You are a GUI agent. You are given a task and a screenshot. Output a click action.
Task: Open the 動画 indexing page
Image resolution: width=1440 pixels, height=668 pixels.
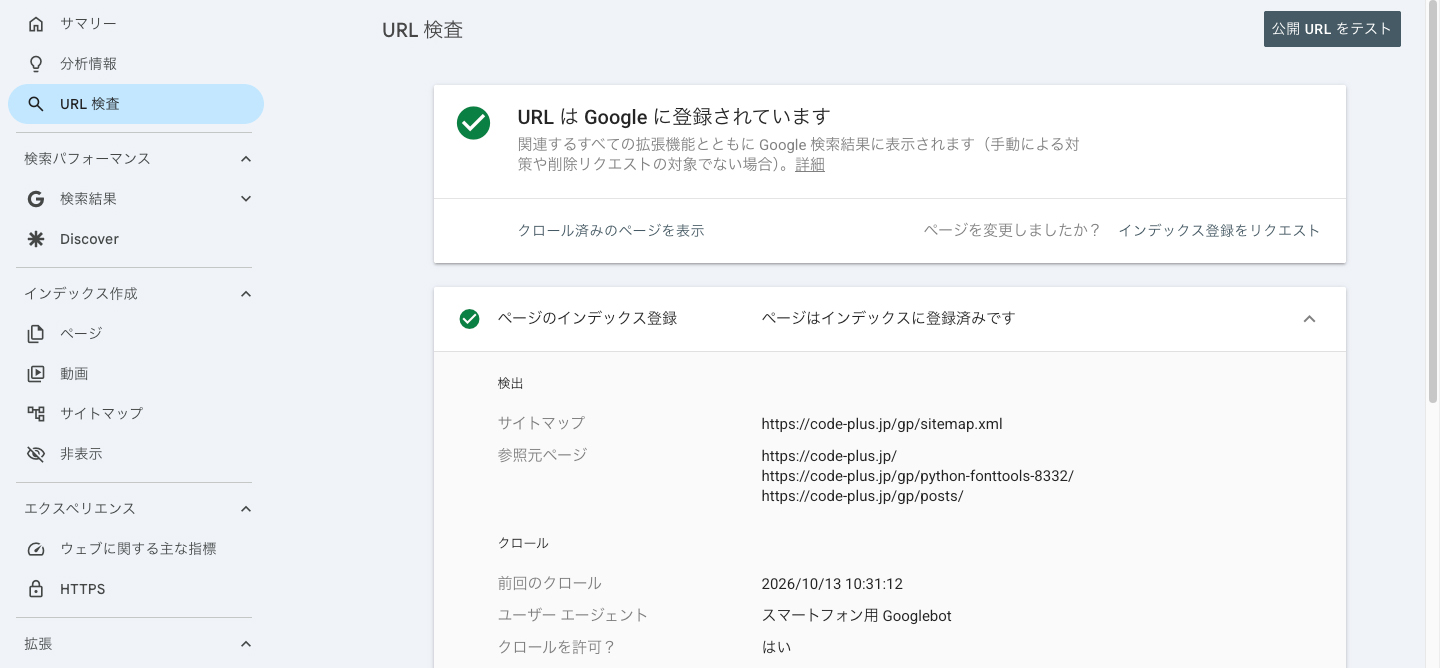click(136, 373)
